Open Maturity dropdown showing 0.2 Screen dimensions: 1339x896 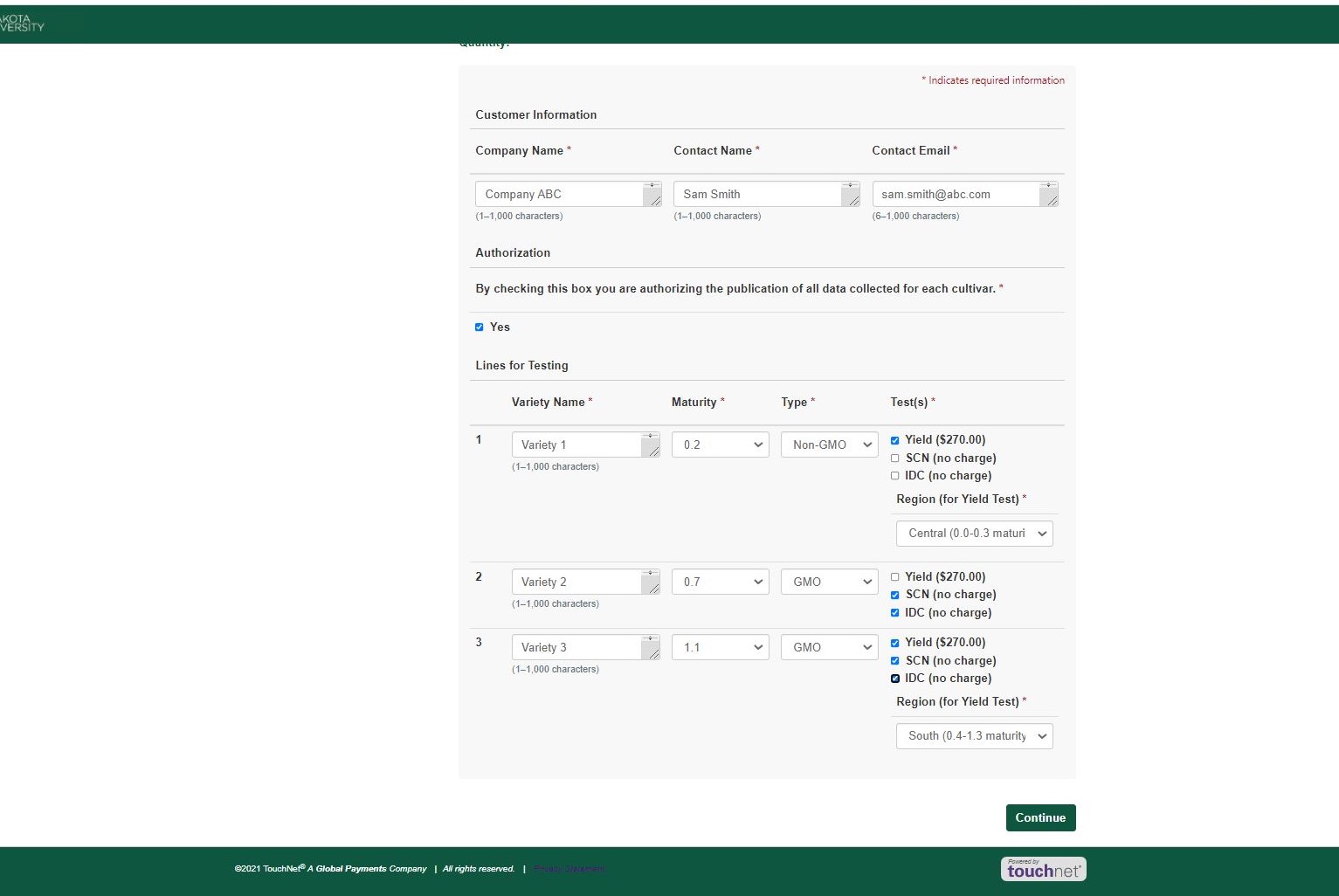(720, 445)
